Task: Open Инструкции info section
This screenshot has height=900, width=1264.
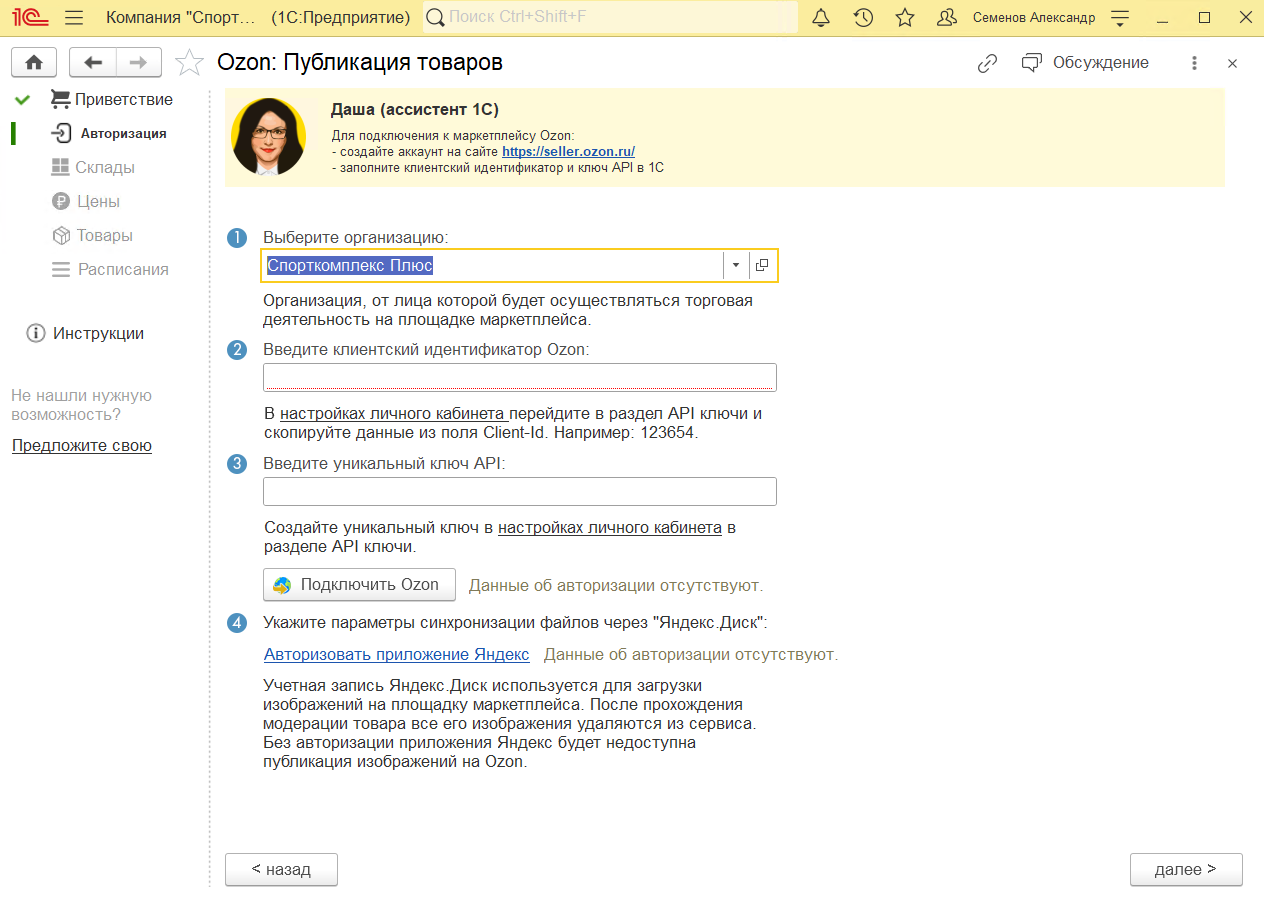Action: (85, 333)
